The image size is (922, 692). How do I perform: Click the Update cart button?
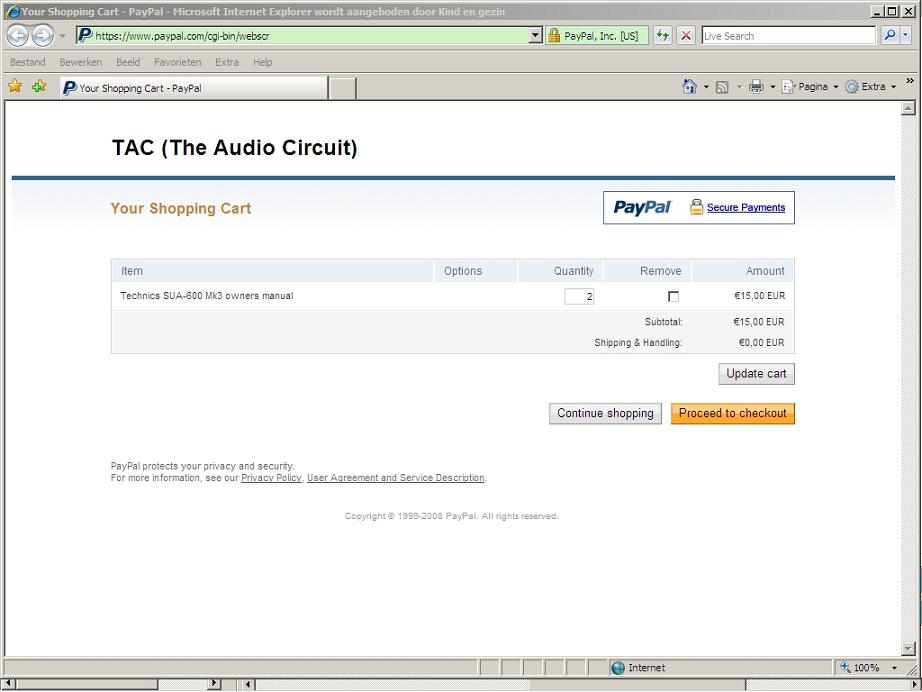tap(756, 374)
